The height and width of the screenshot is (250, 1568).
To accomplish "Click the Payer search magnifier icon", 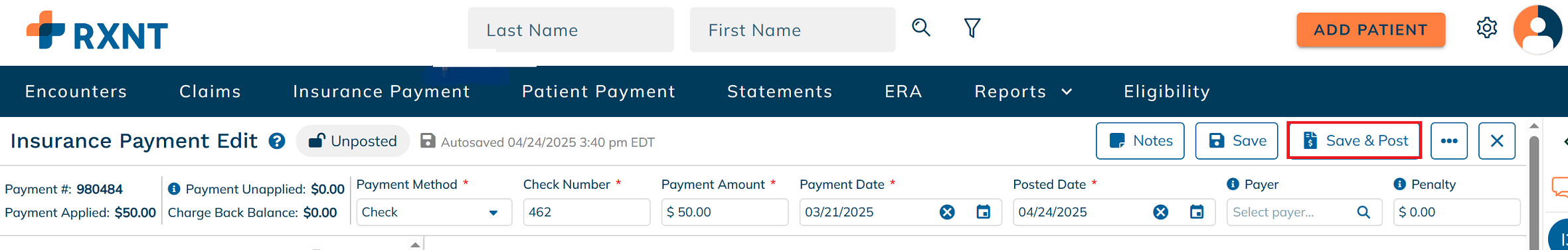I will 1363,212.
